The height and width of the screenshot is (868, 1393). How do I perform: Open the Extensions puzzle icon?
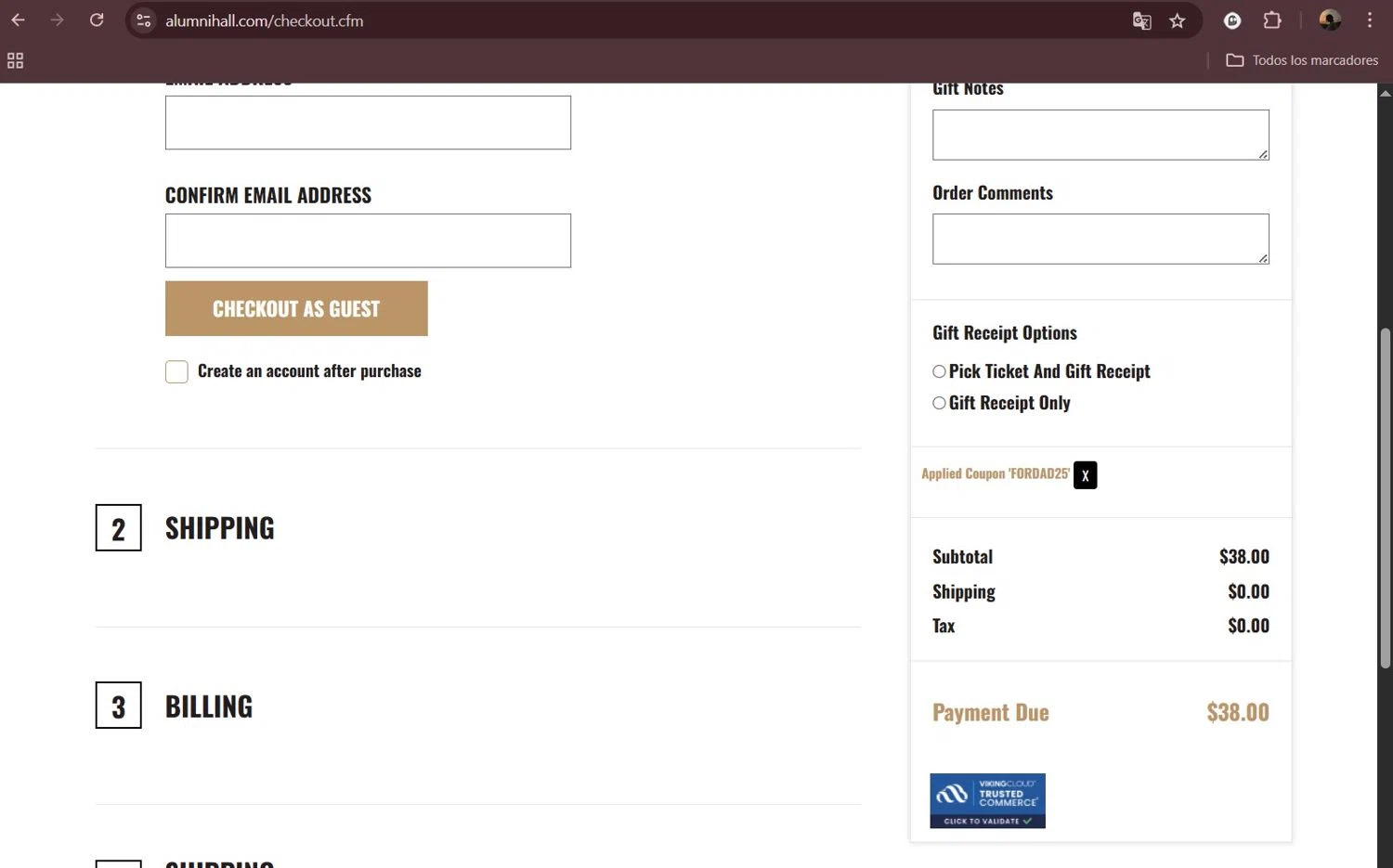(x=1272, y=20)
